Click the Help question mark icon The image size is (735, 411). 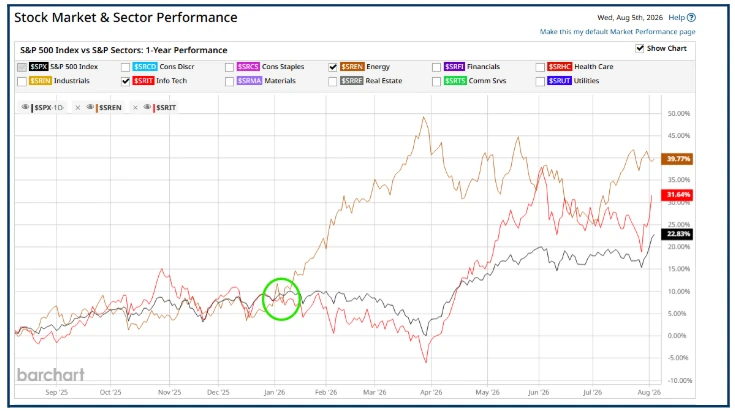(691, 17)
